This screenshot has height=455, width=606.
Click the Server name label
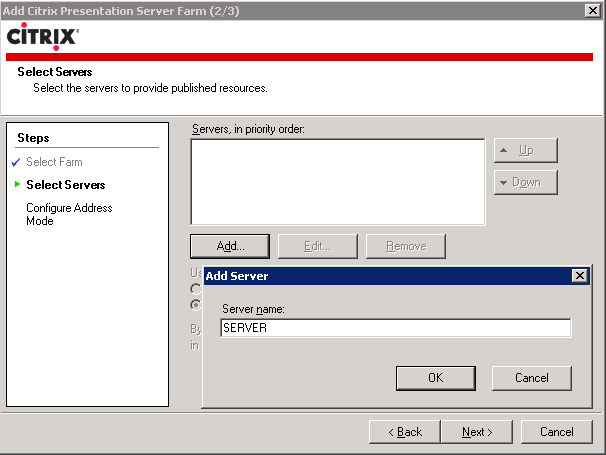[x=253, y=309]
